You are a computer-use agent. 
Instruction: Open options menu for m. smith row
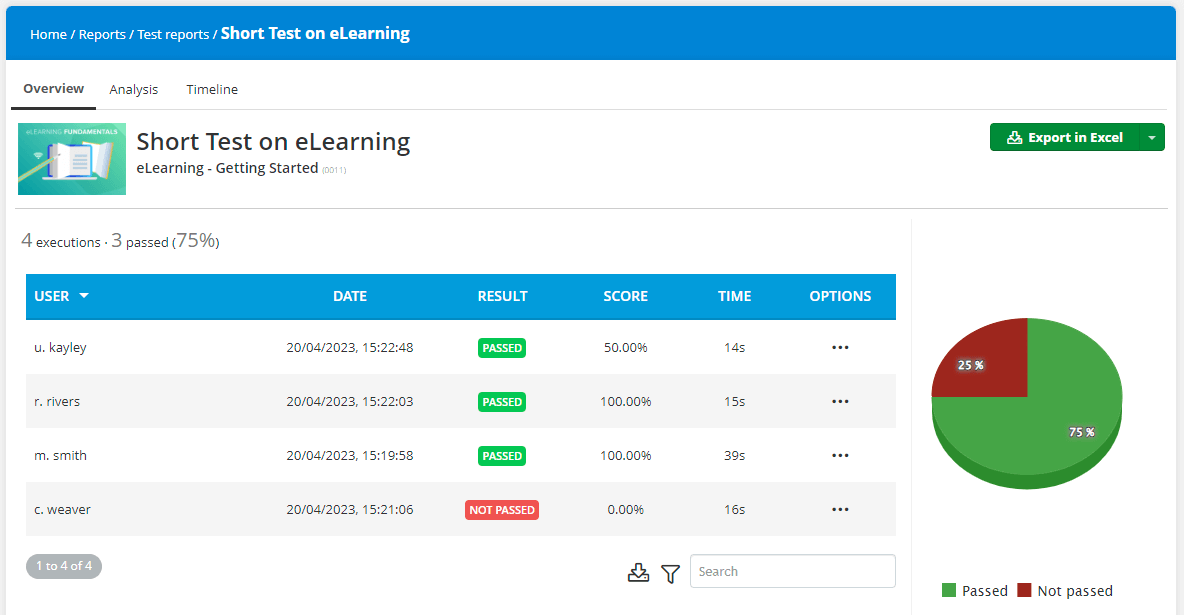(840, 456)
